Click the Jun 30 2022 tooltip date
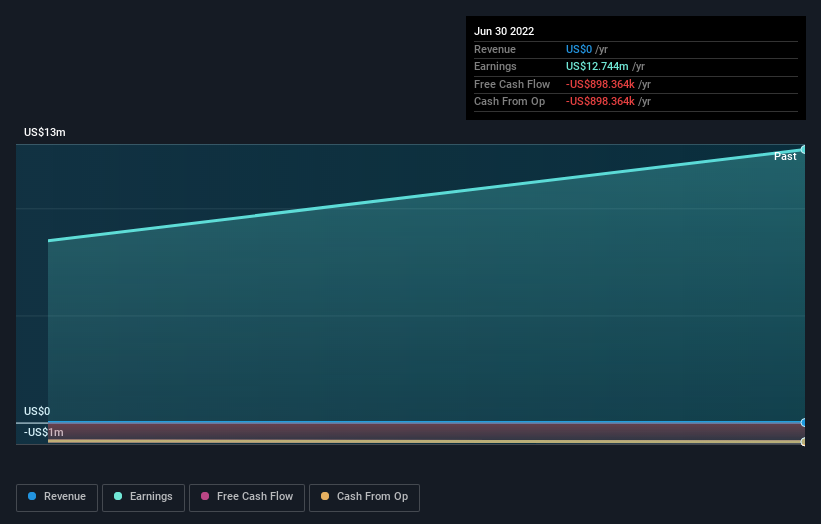The image size is (821, 524). (x=504, y=31)
